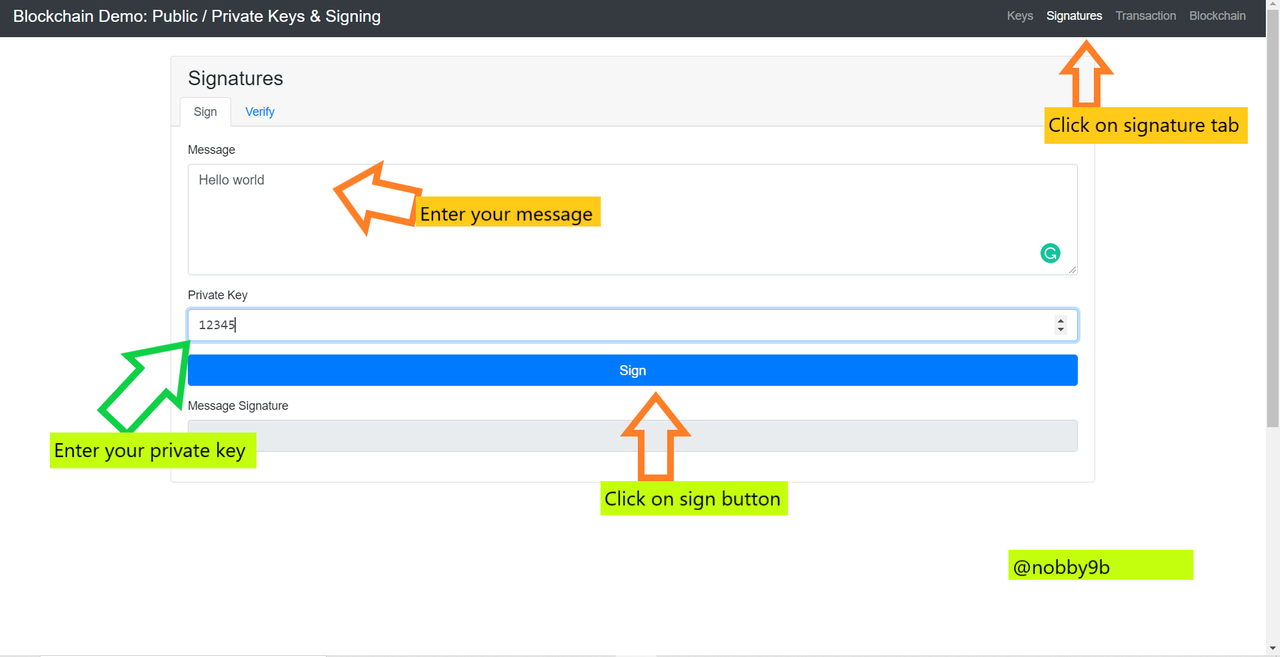Screen dimensions: 1280x657
Task: Decrement the Private Key value with down arrow
Action: pos(1061,330)
